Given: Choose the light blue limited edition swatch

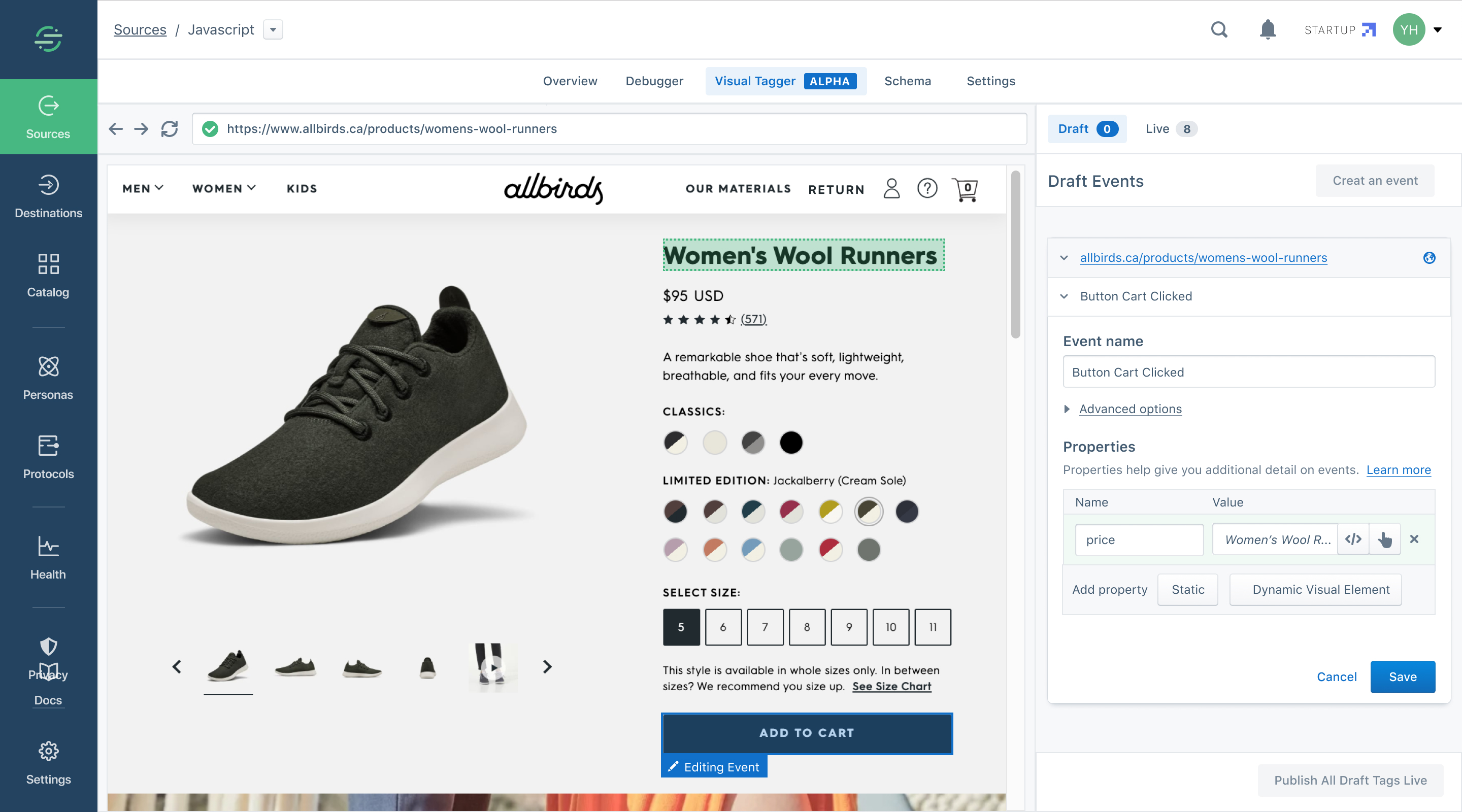Looking at the screenshot, I should (x=753, y=549).
